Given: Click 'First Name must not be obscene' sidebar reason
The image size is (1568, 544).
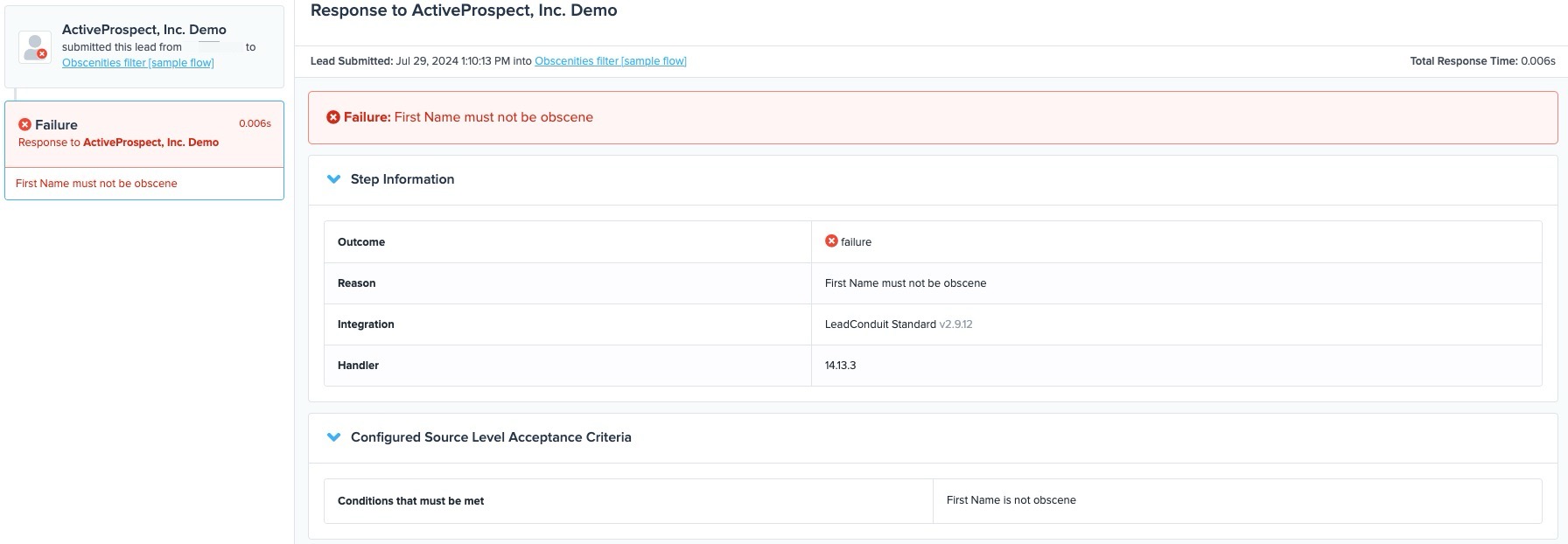Looking at the screenshot, I should pyautogui.click(x=96, y=184).
